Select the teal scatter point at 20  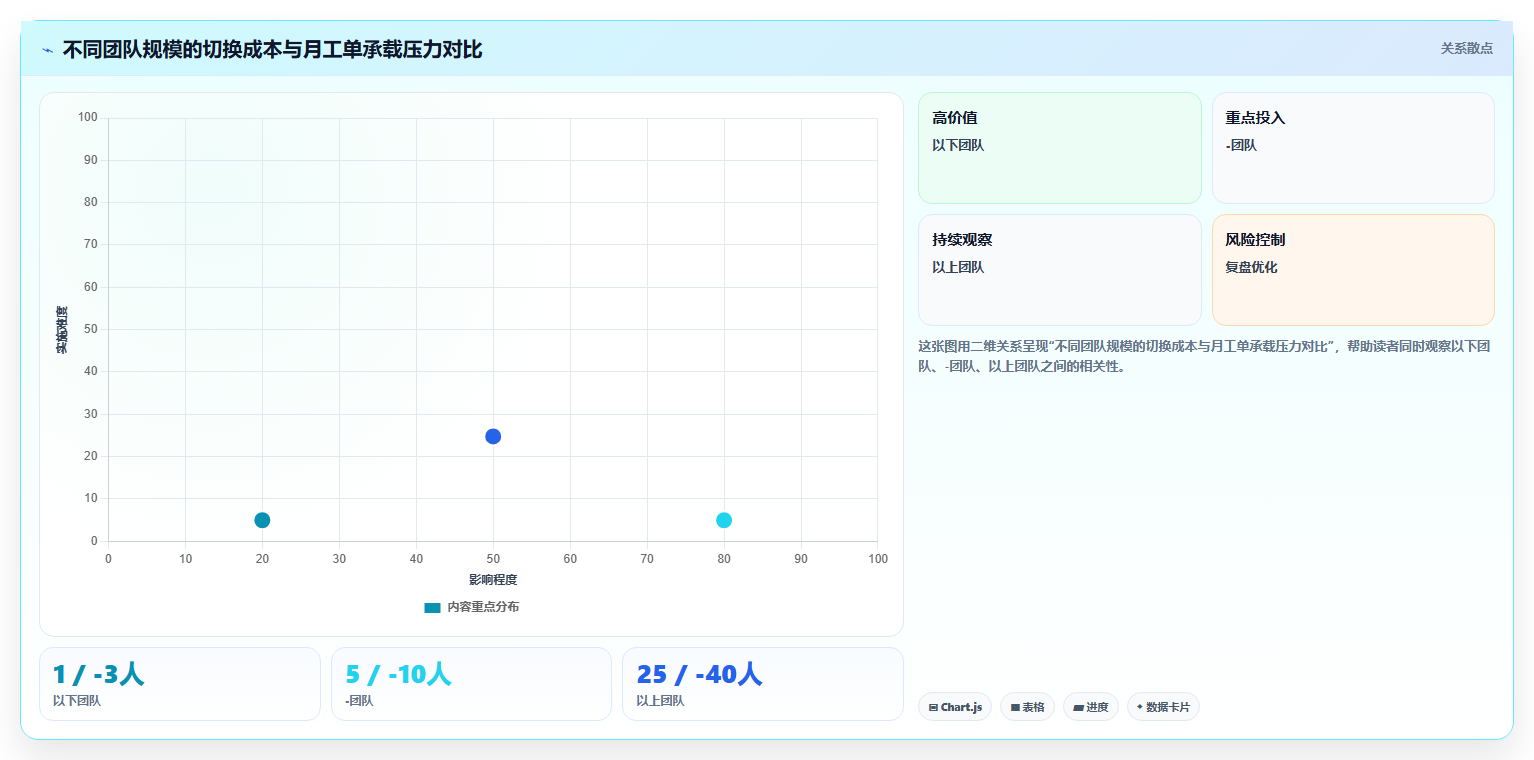pos(262,520)
